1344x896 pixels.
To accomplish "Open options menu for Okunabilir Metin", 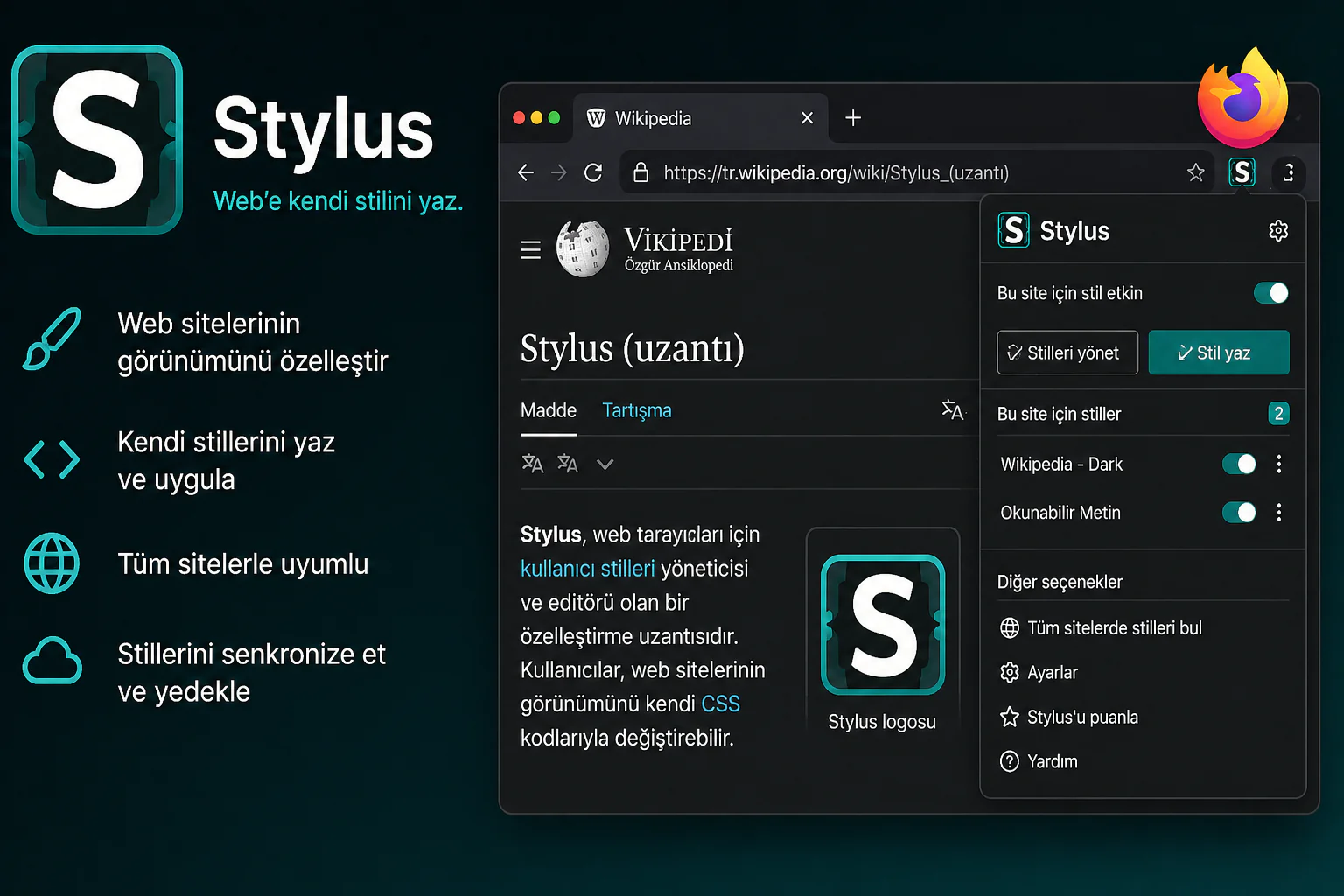I will point(1279,513).
